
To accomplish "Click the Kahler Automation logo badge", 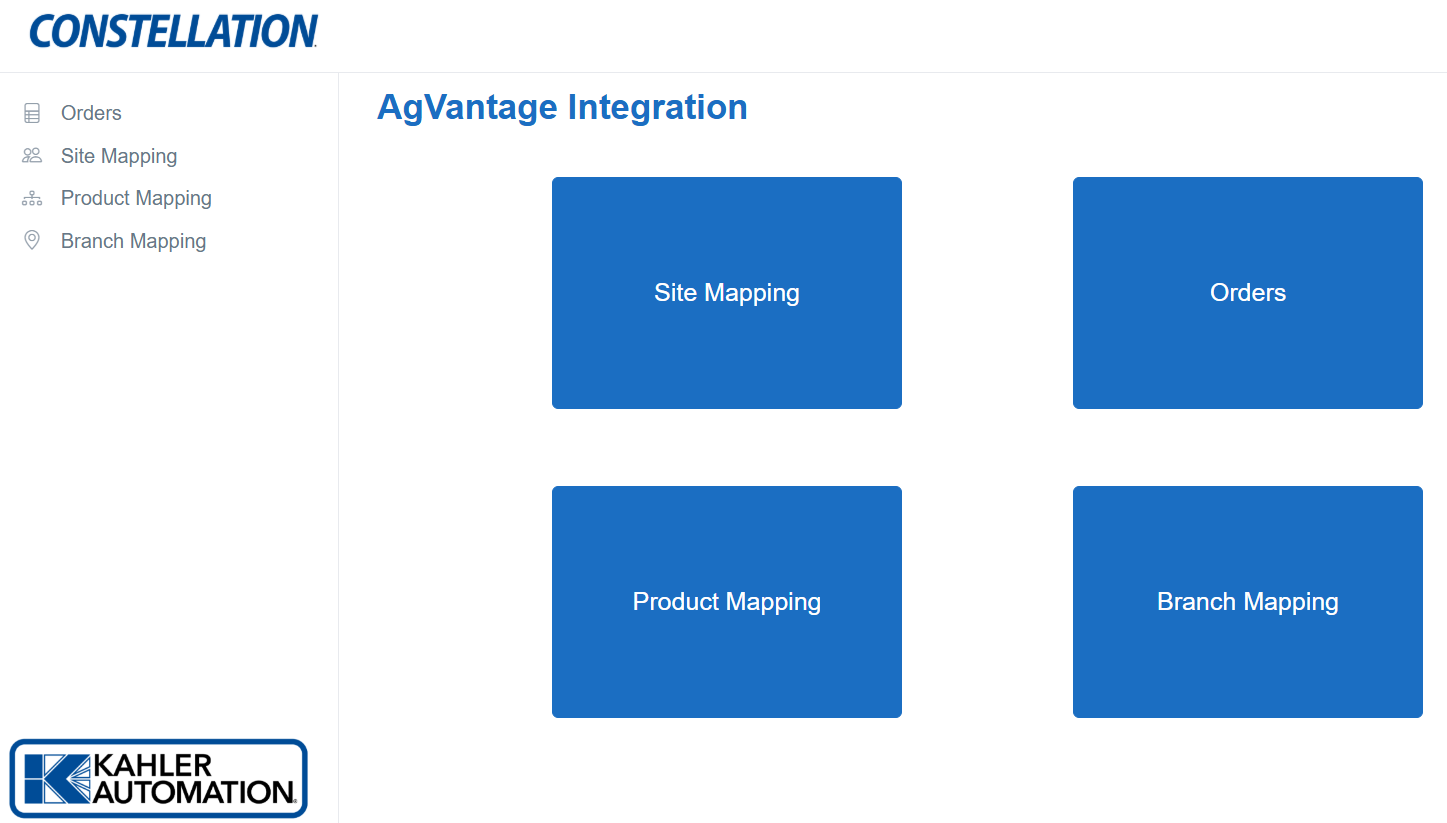I will (158, 778).
